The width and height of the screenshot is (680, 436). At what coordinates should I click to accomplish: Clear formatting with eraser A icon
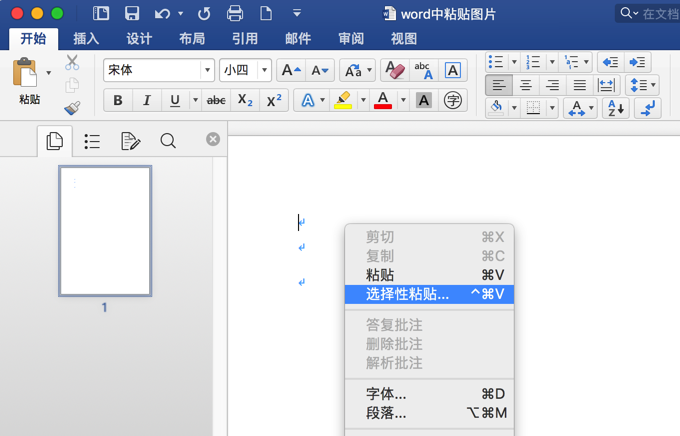[395, 70]
